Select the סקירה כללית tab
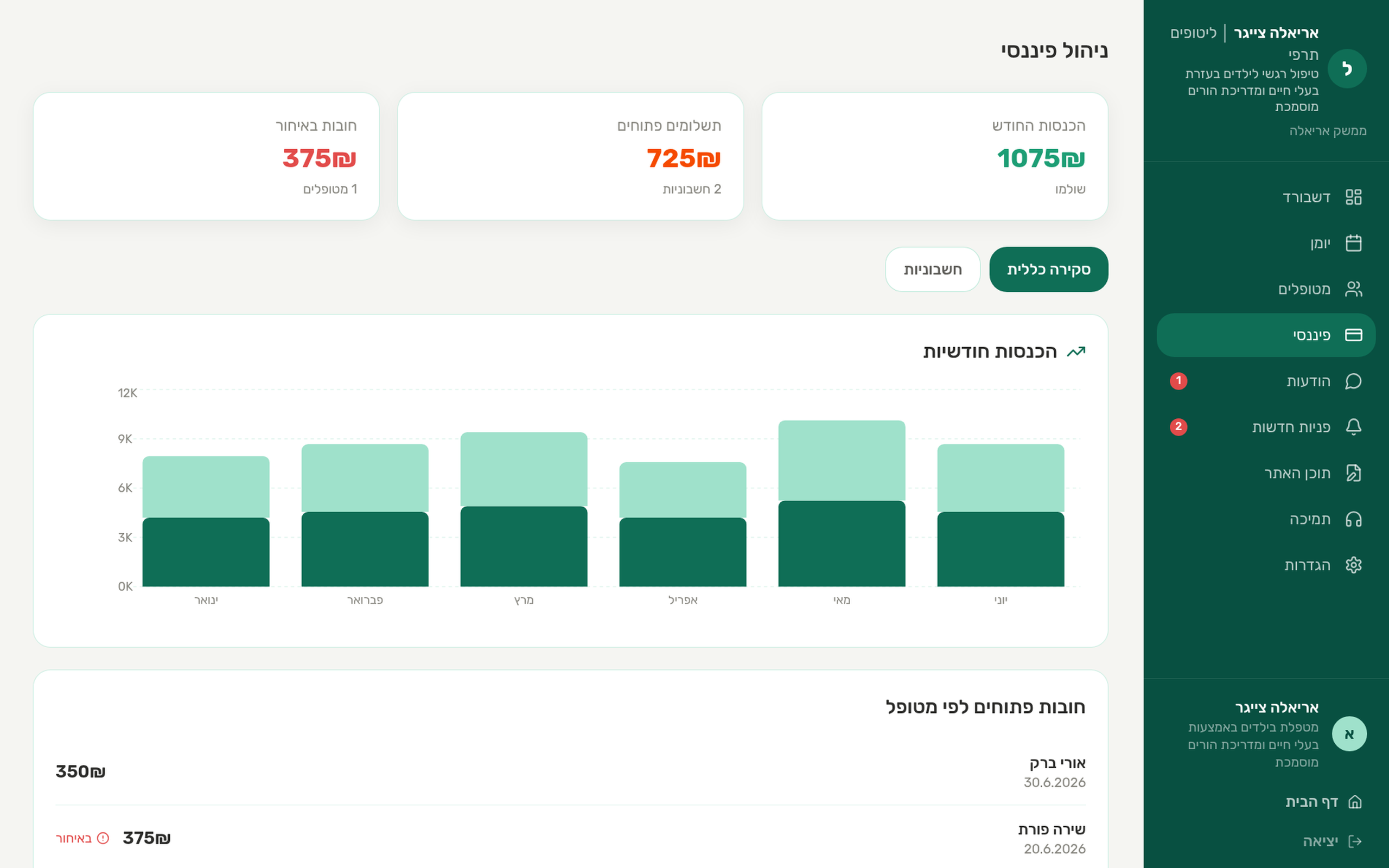 pos(1049,269)
